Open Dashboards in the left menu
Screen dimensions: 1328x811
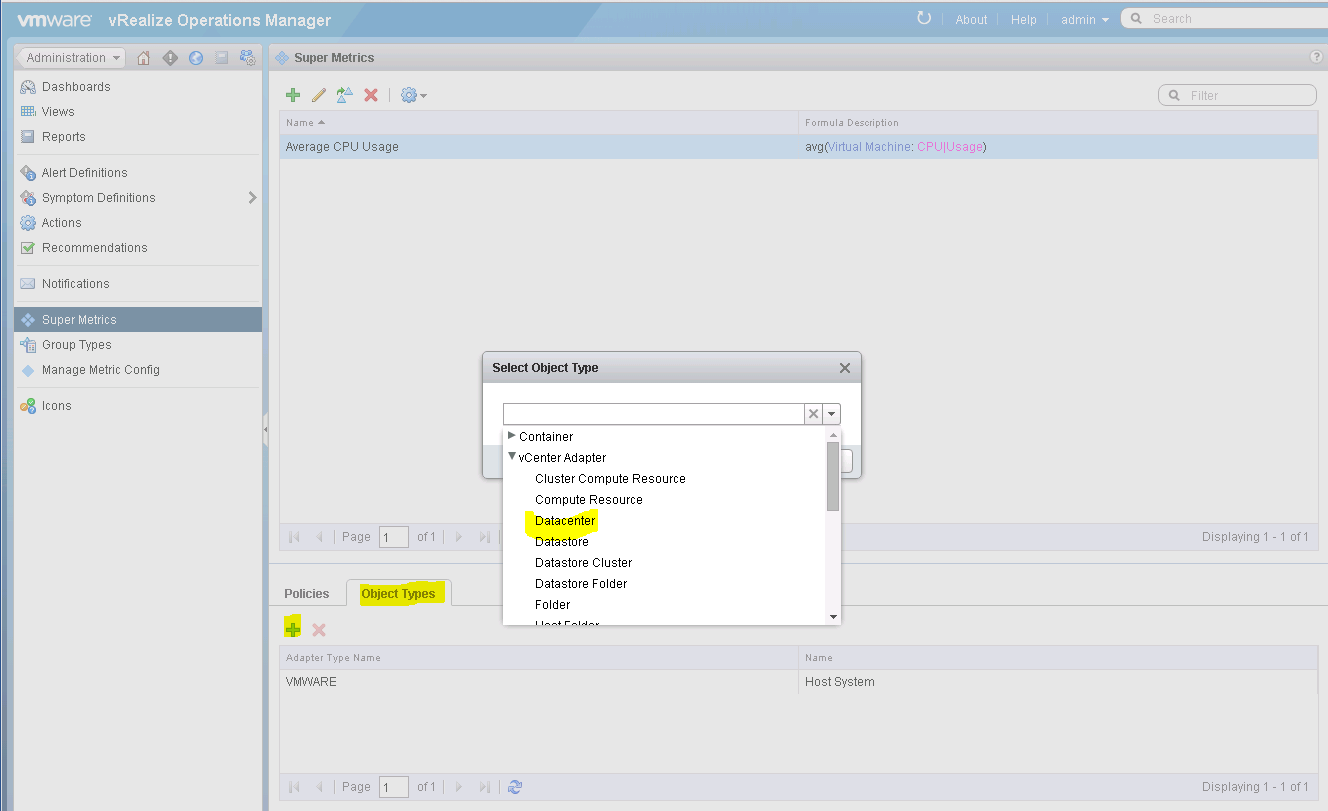[76, 87]
